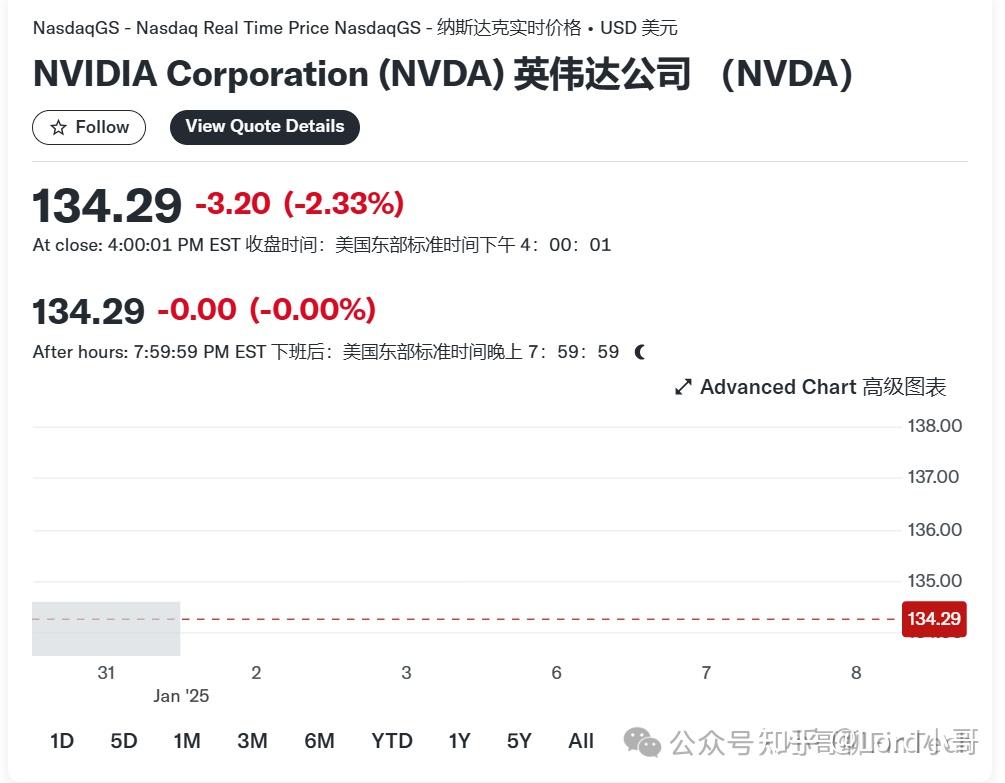1005x783 pixels.
Task: Select the 5Y timeframe
Action: pyautogui.click(x=519, y=741)
